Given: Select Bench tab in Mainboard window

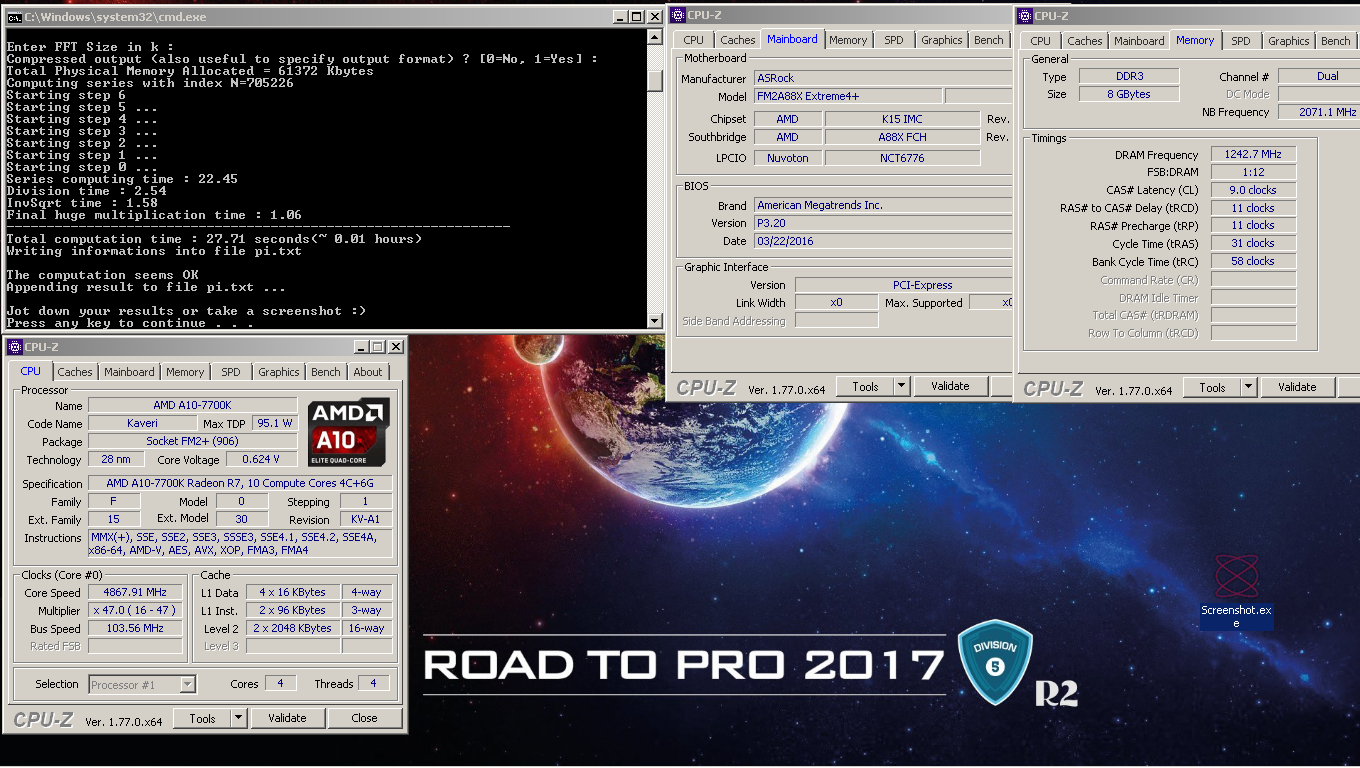Looking at the screenshot, I should pyautogui.click(x=989, y=40).
